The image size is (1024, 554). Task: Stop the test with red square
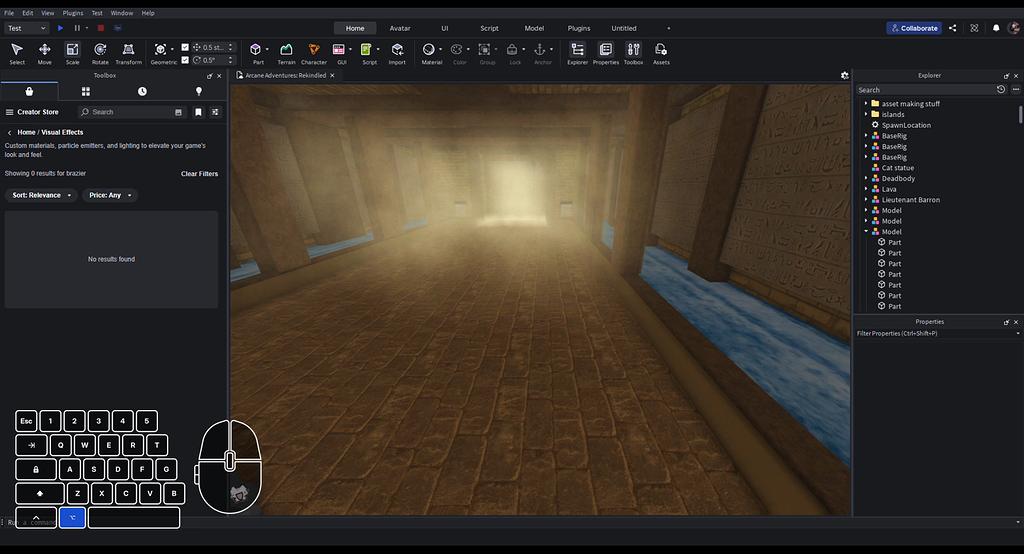click(101, 28)
